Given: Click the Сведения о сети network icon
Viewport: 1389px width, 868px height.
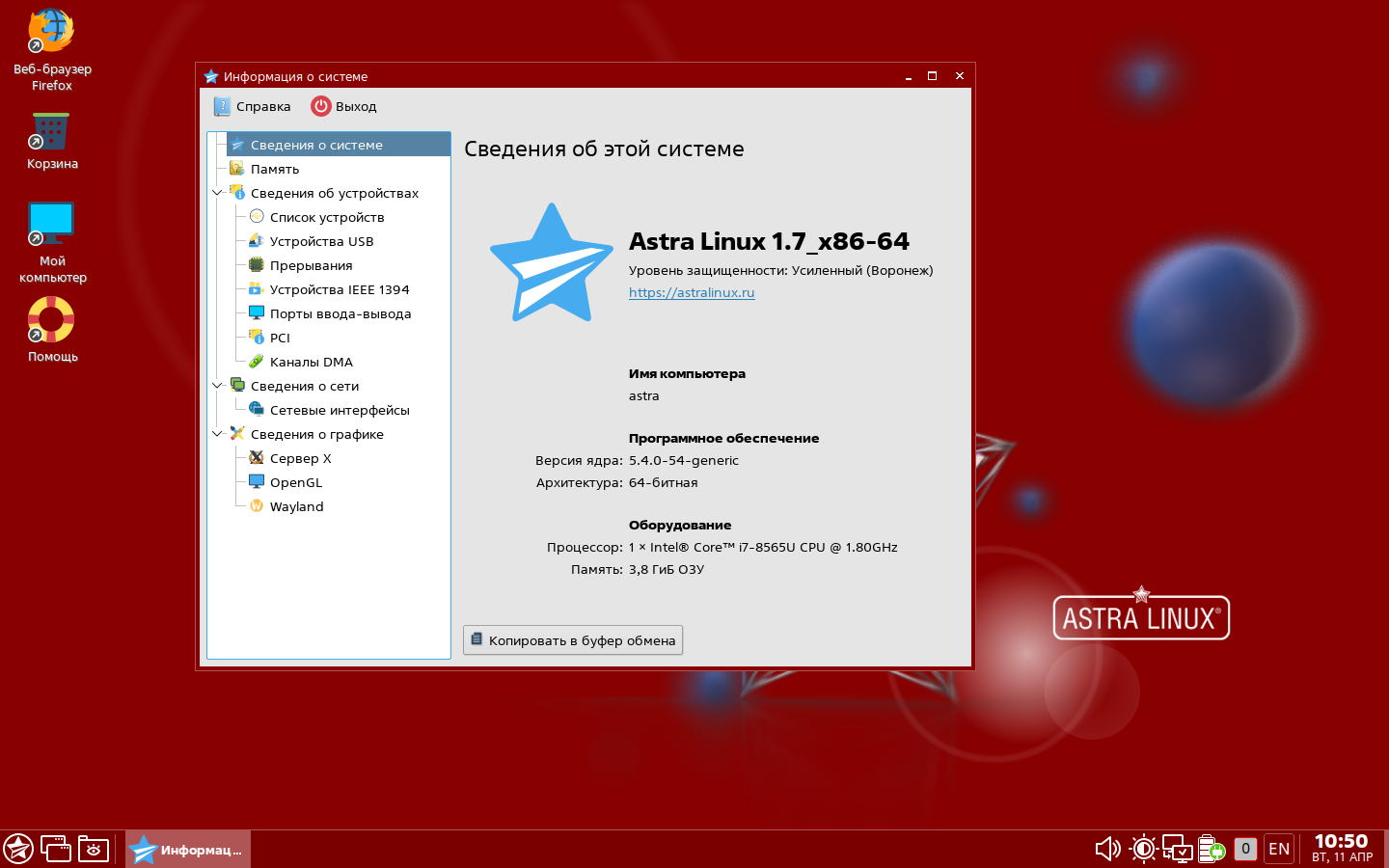Looking at the screenshot, I should coord(237,386).
